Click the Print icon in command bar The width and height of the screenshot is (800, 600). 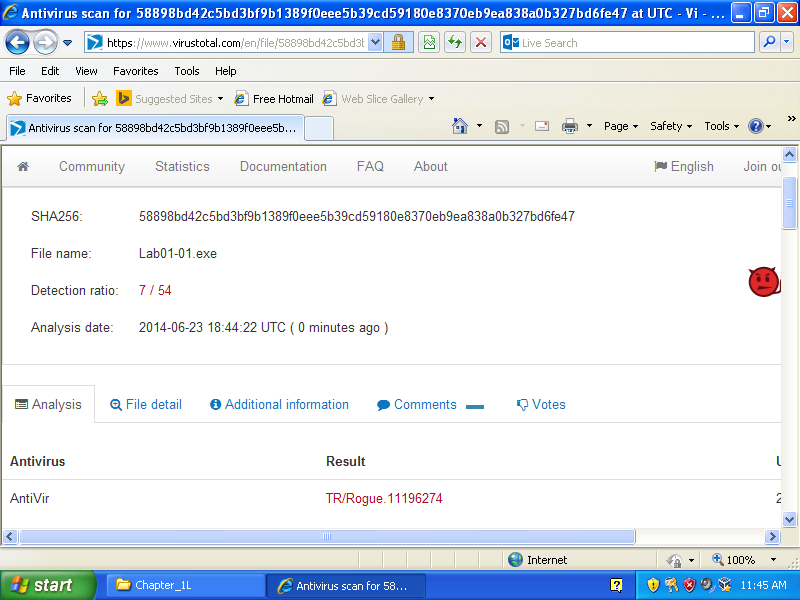(x=570, y=126)
